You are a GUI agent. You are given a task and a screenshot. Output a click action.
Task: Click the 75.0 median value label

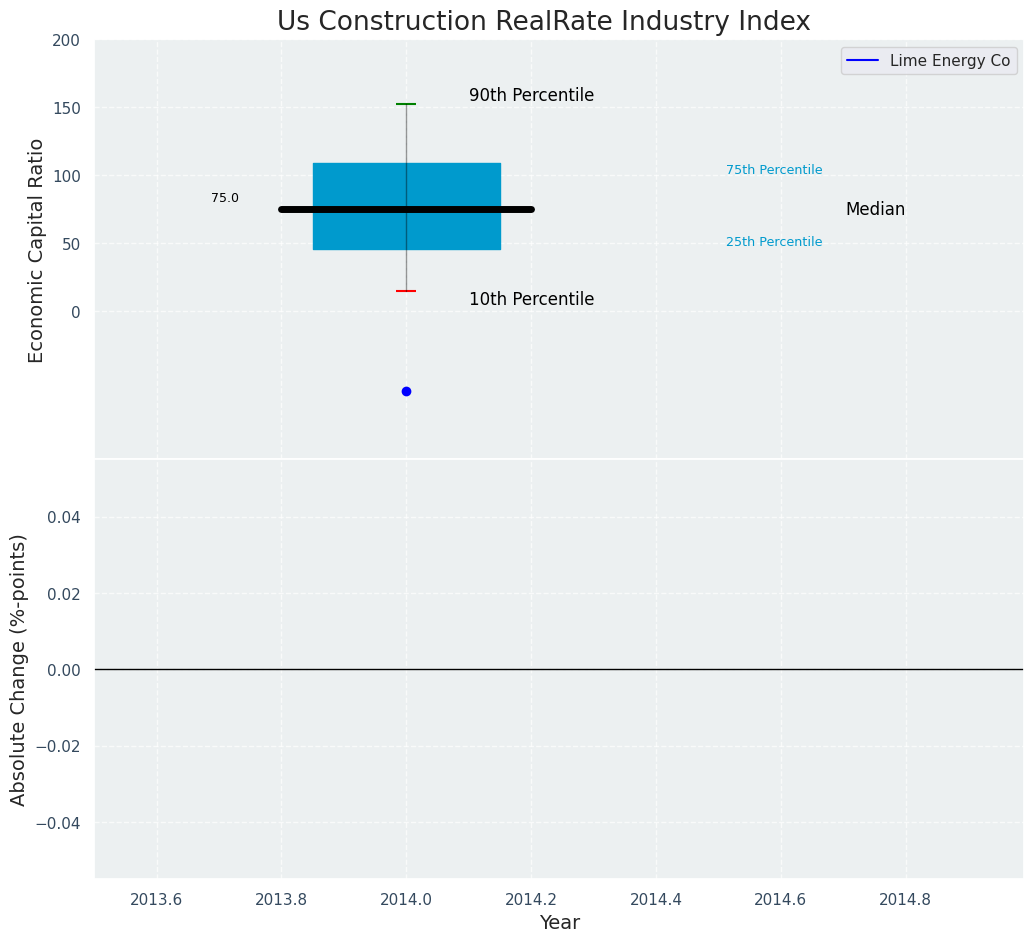point(225,198)
